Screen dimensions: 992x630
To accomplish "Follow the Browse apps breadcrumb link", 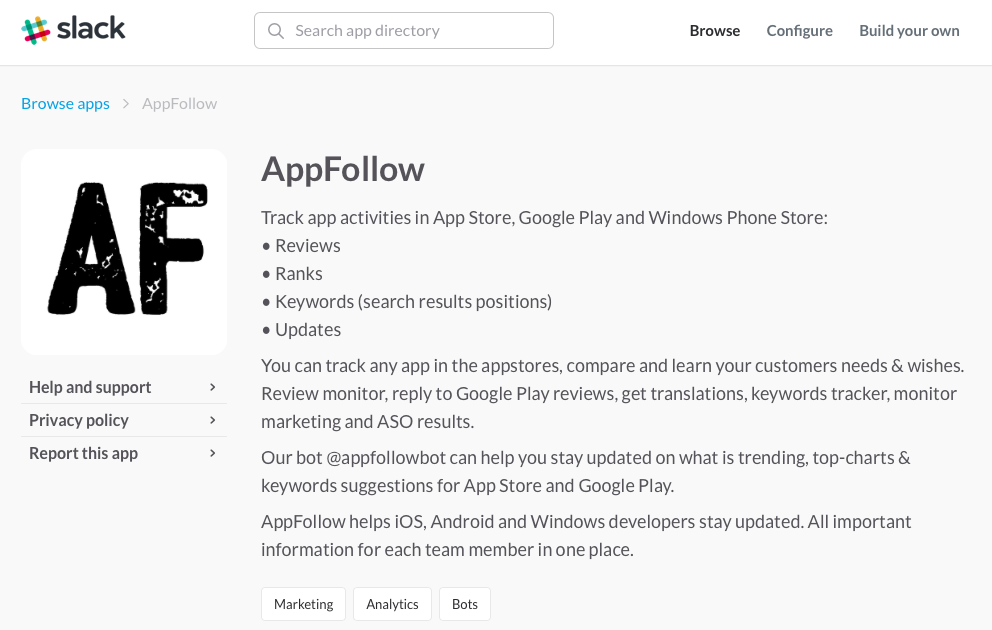I will point(66,104).
